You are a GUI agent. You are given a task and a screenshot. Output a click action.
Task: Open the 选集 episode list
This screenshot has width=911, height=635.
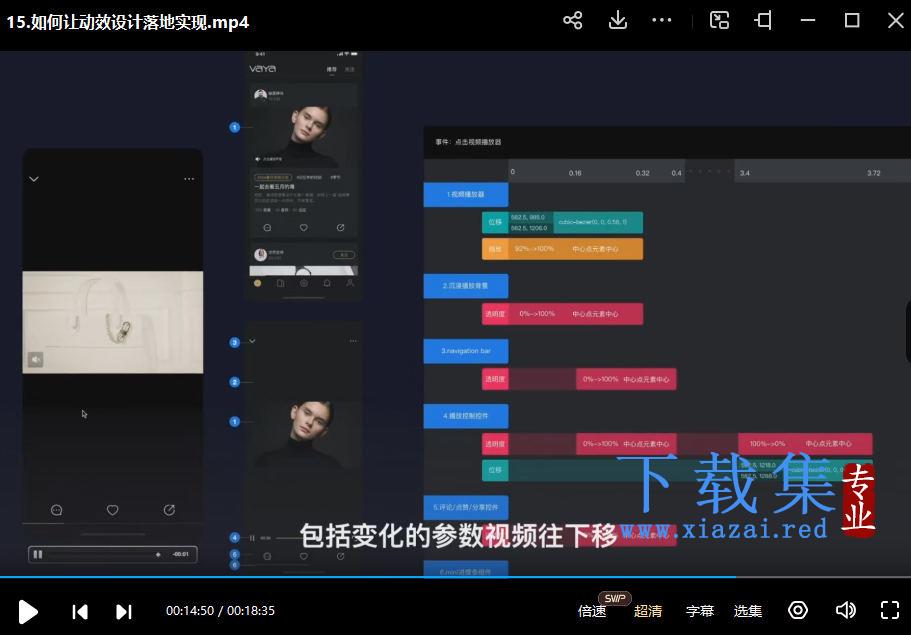(748, 611)
